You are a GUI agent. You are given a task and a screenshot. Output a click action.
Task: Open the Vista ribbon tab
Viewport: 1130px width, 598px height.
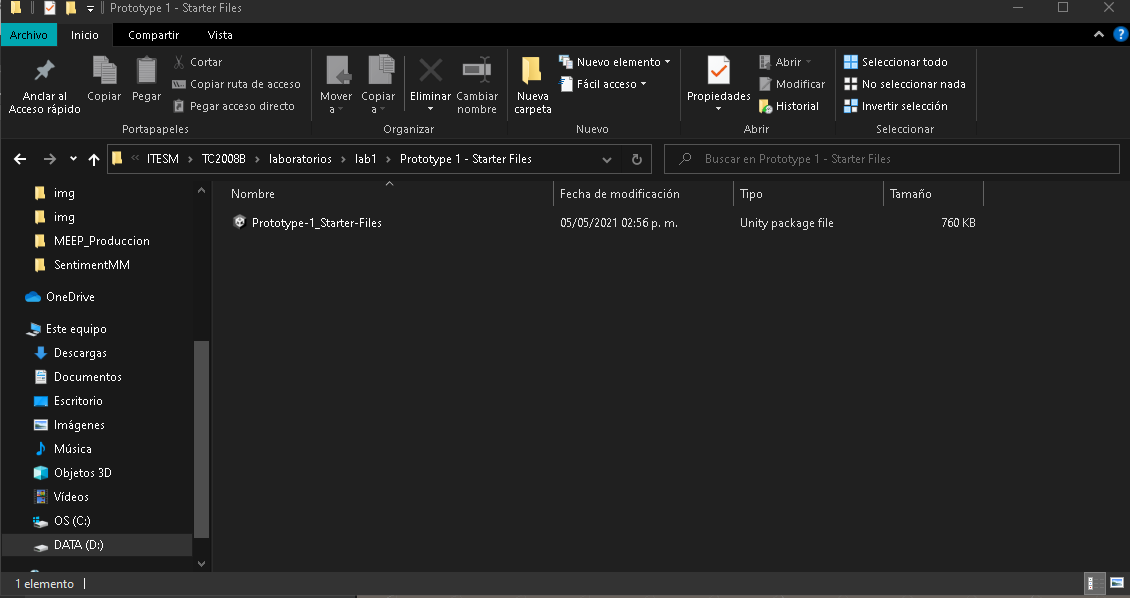click(x=220, y=35)
